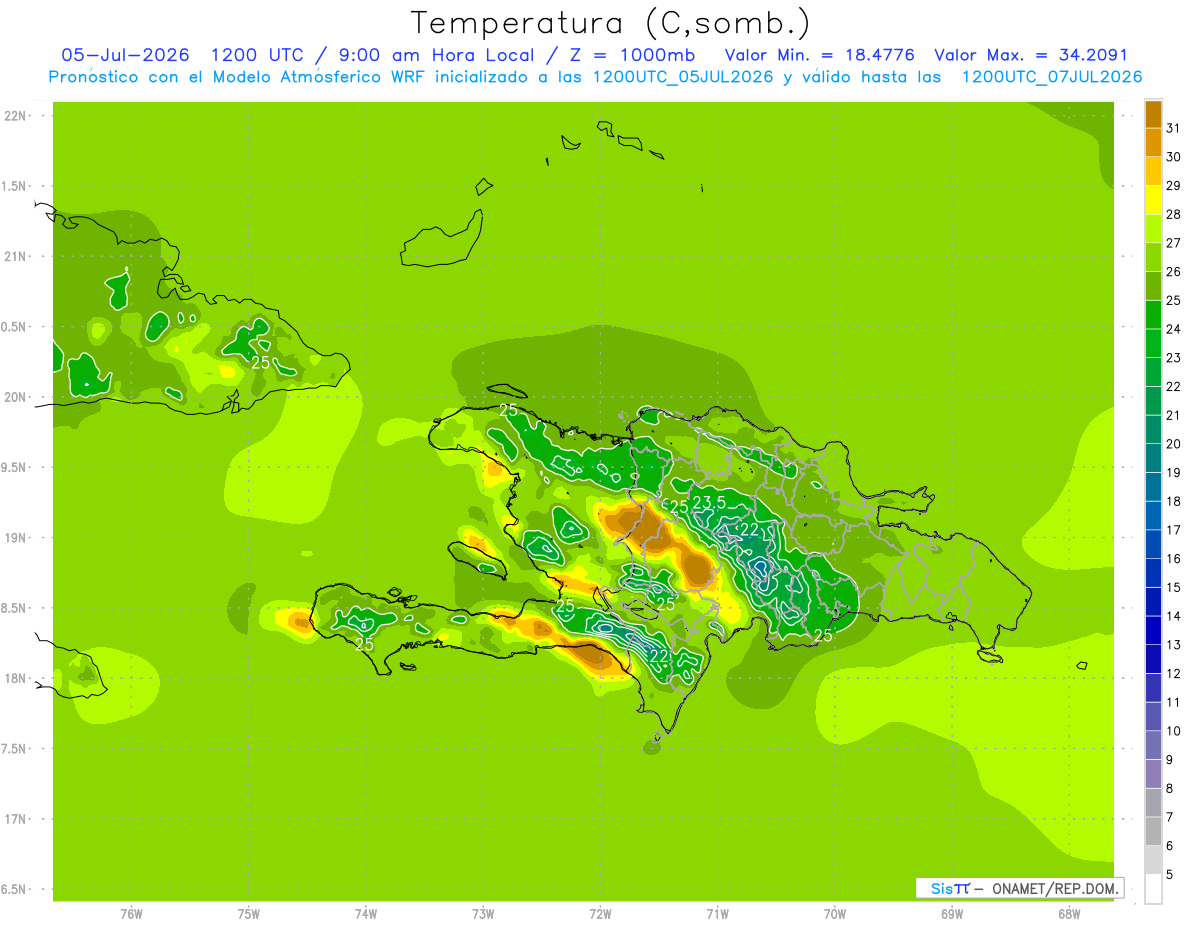Screen dimensions: 1200x927
Task: Click the valid-until timestamp '1200UTC_07JUL2026'
Action: [x=1052, y=77]
